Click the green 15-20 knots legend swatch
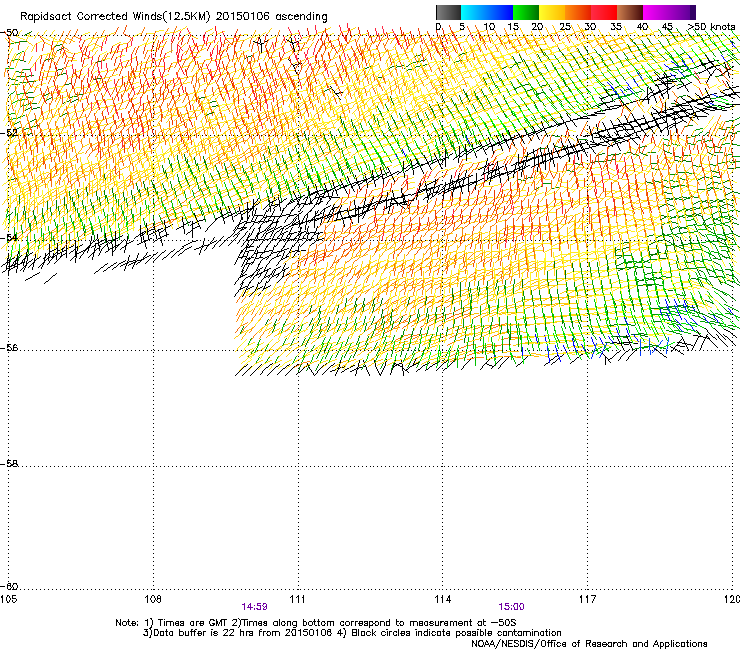The width and height of the screenshot is (740, 650). point(526,12)
